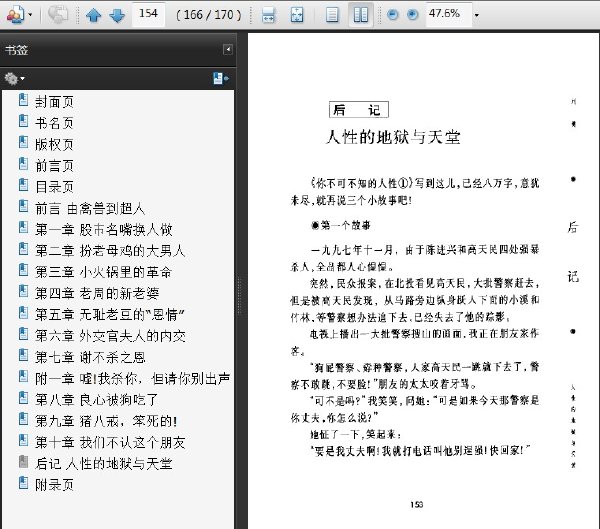The height and width of the screenshot is (529, 600).
Task: Jump to 附录页 bookmark
Action: tap(54, 485)
